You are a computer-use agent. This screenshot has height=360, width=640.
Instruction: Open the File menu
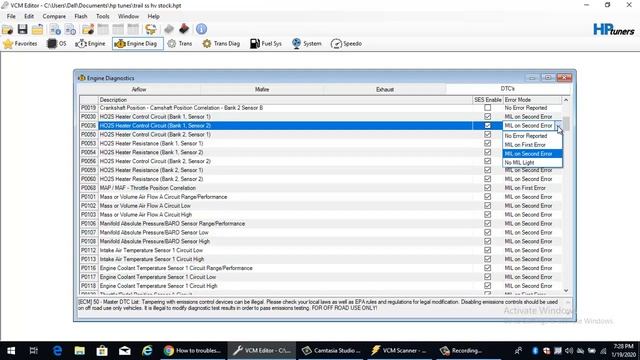(x=11, y=16)
